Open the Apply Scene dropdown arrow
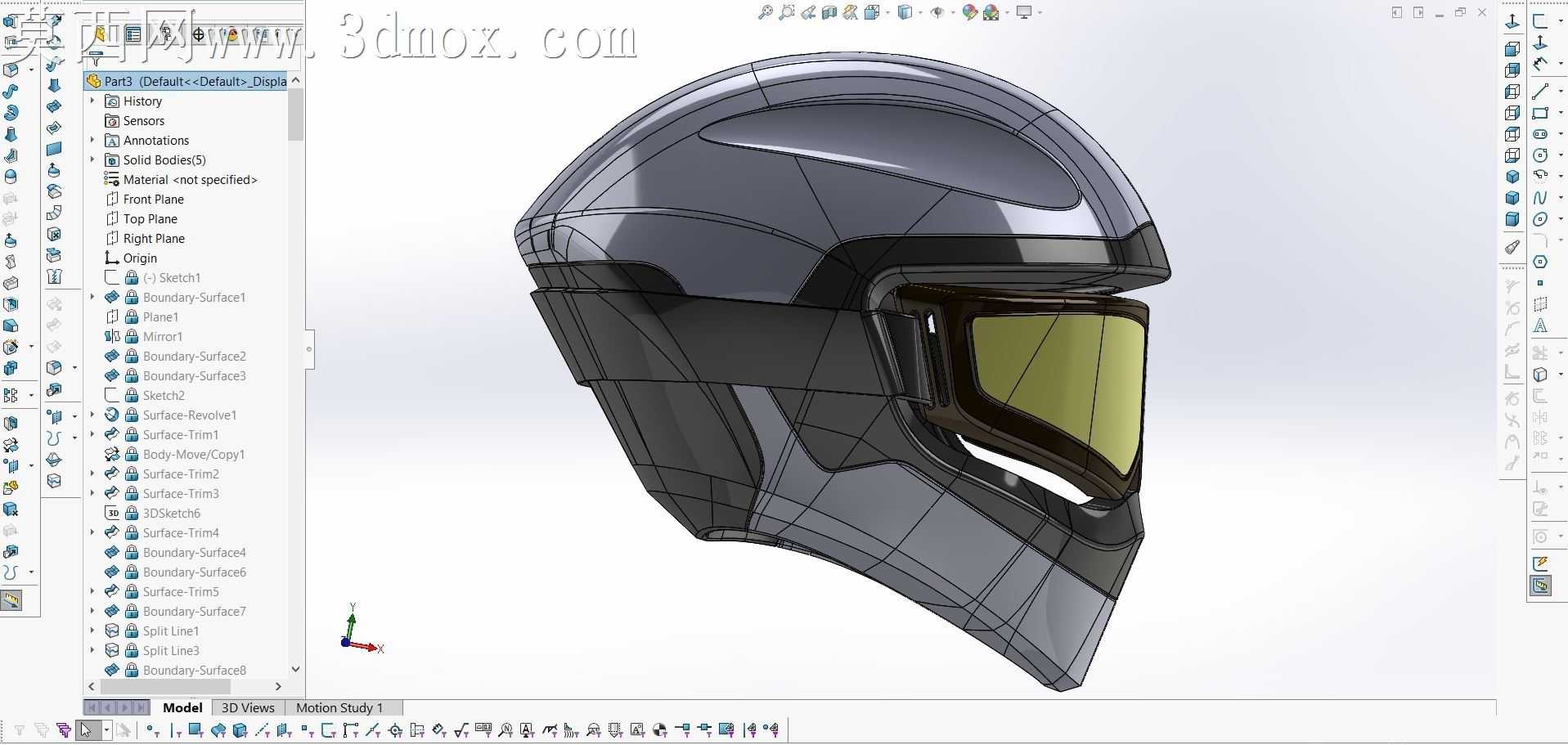Viewport: 1568px width, 745px height. click(x=1007, y=12)
